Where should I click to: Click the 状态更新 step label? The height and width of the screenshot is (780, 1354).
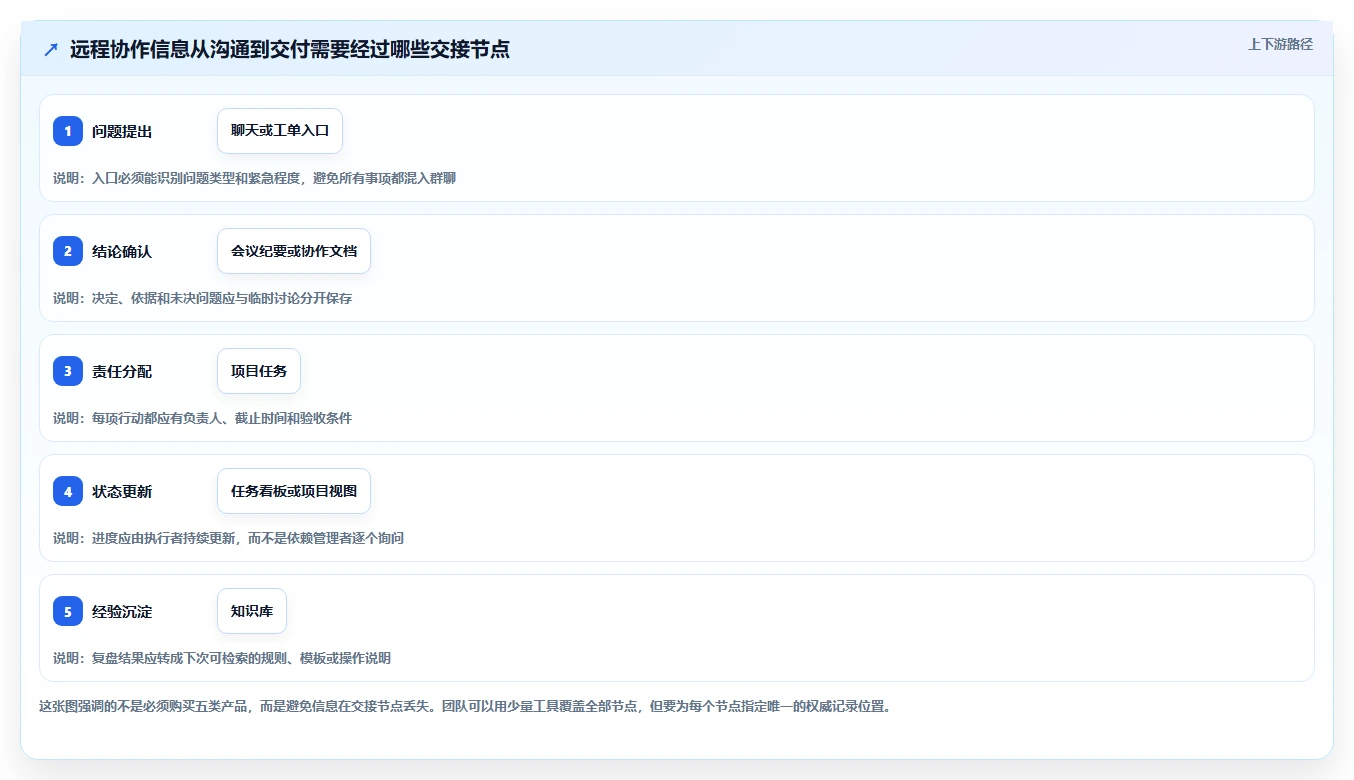tap(122, 491)
